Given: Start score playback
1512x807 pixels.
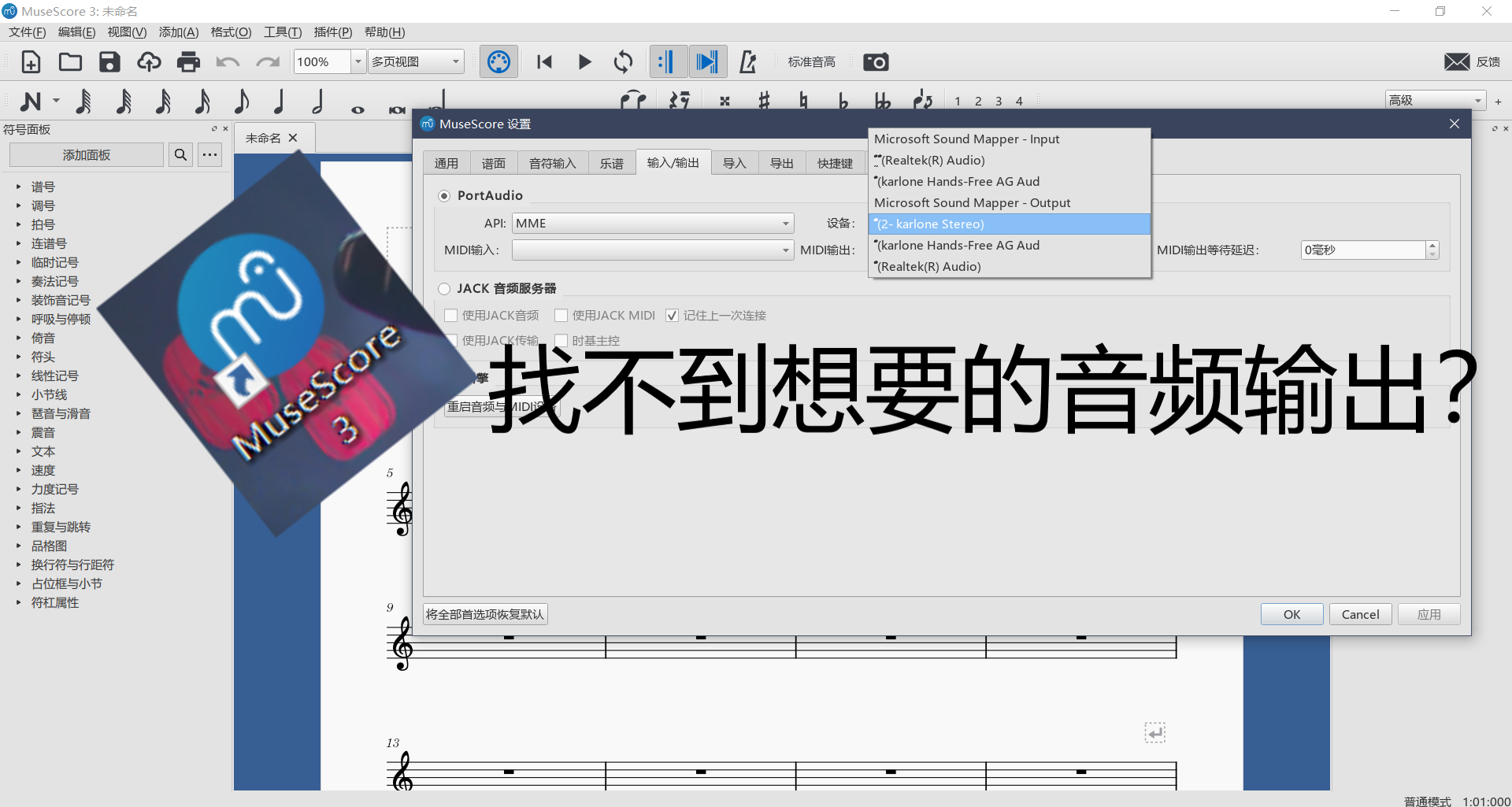Looking at the screenshot, I should coord(584,61).
